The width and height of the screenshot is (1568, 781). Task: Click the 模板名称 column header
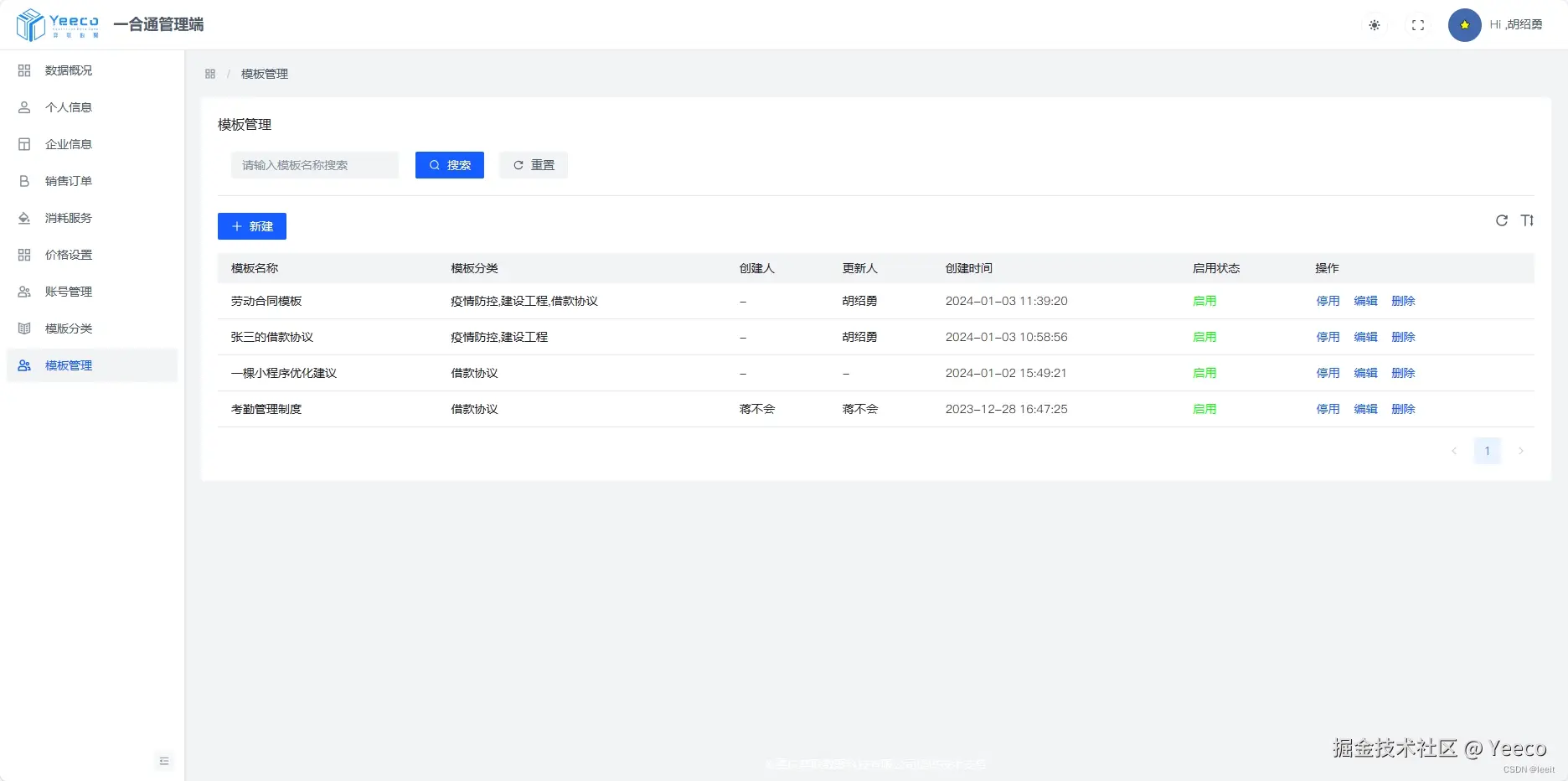point(255,268)
